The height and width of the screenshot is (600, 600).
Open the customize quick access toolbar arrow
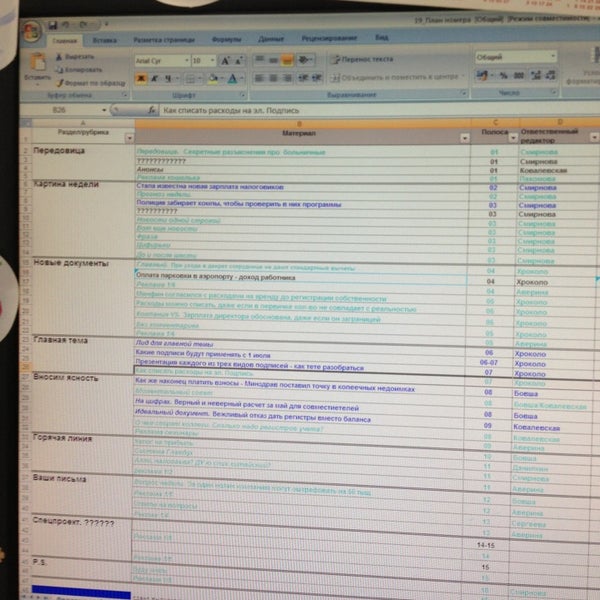point(106,25)
